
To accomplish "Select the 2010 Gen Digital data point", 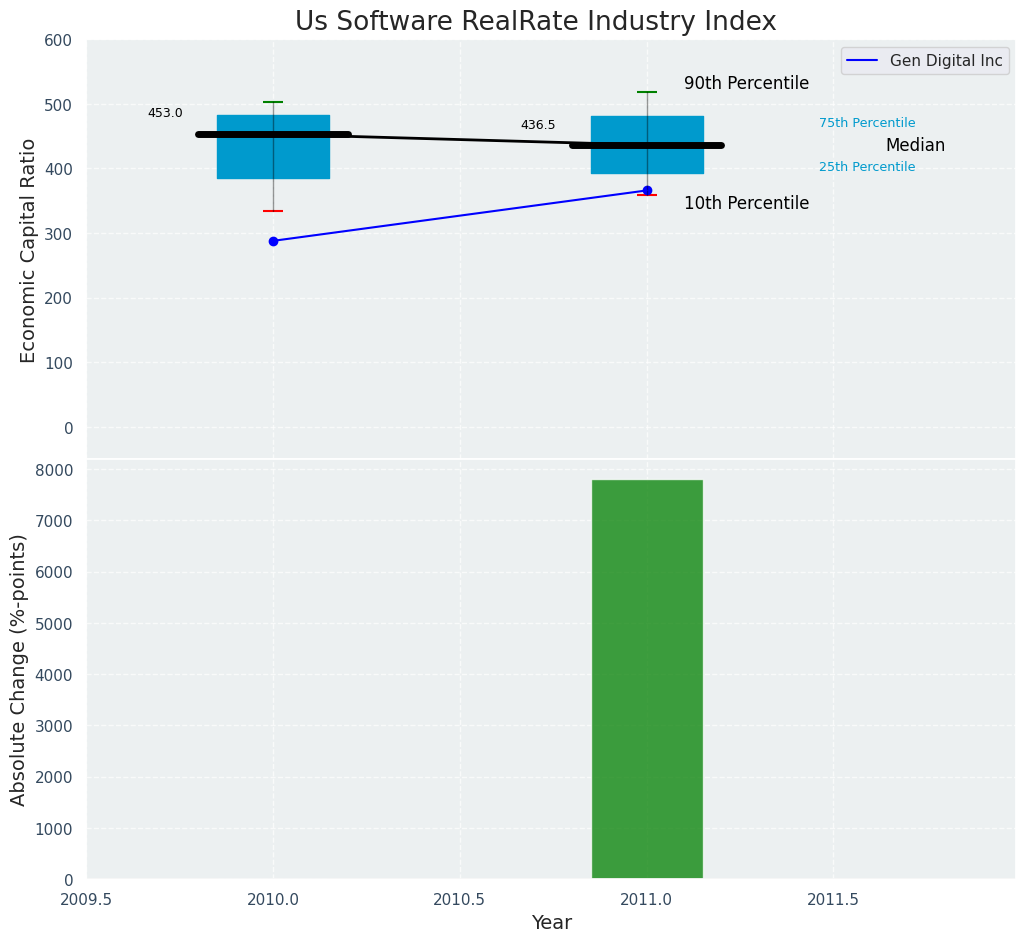I will (273, 241).
